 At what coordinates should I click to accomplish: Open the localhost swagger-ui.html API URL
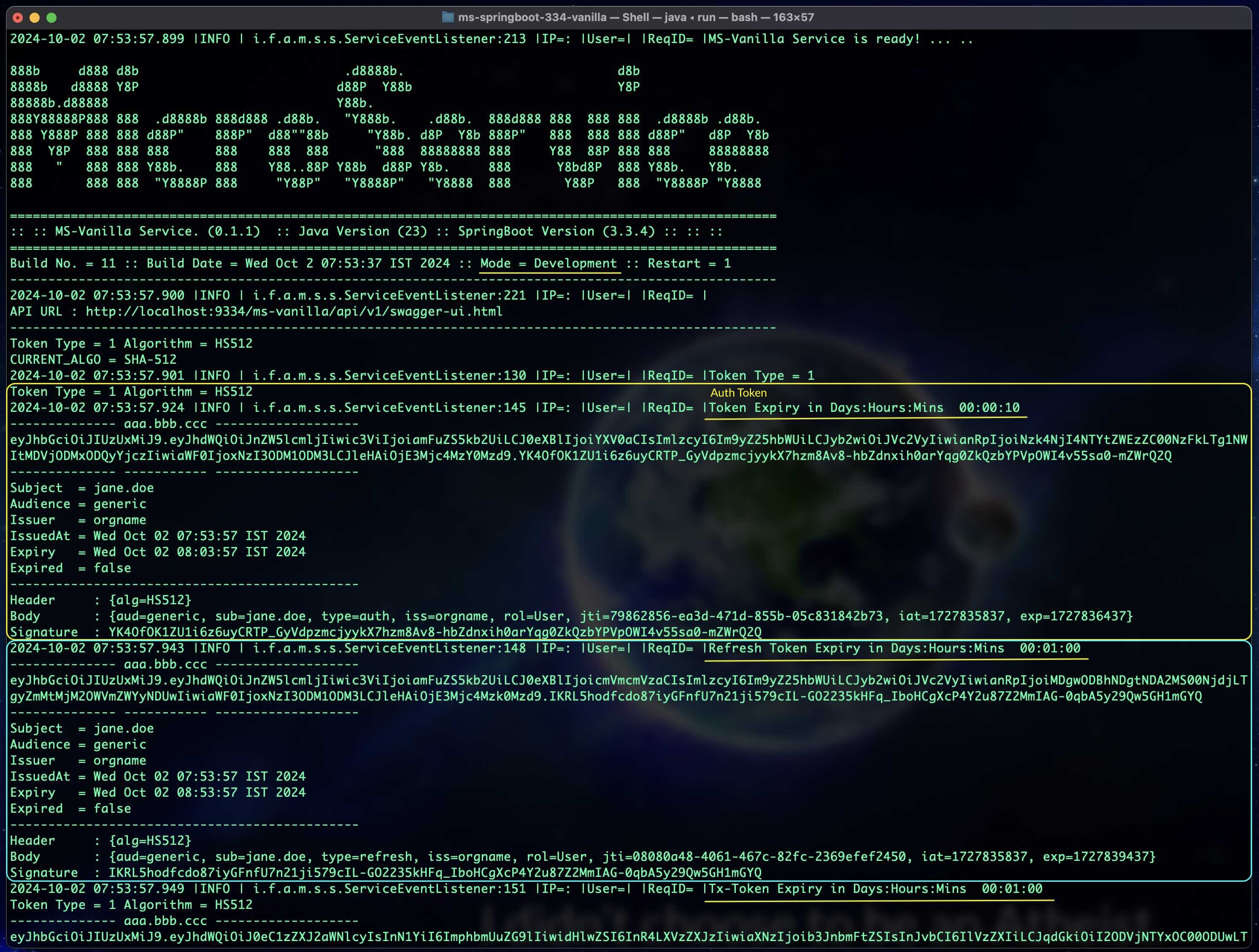pyautogui.click(x=294, y=311)
